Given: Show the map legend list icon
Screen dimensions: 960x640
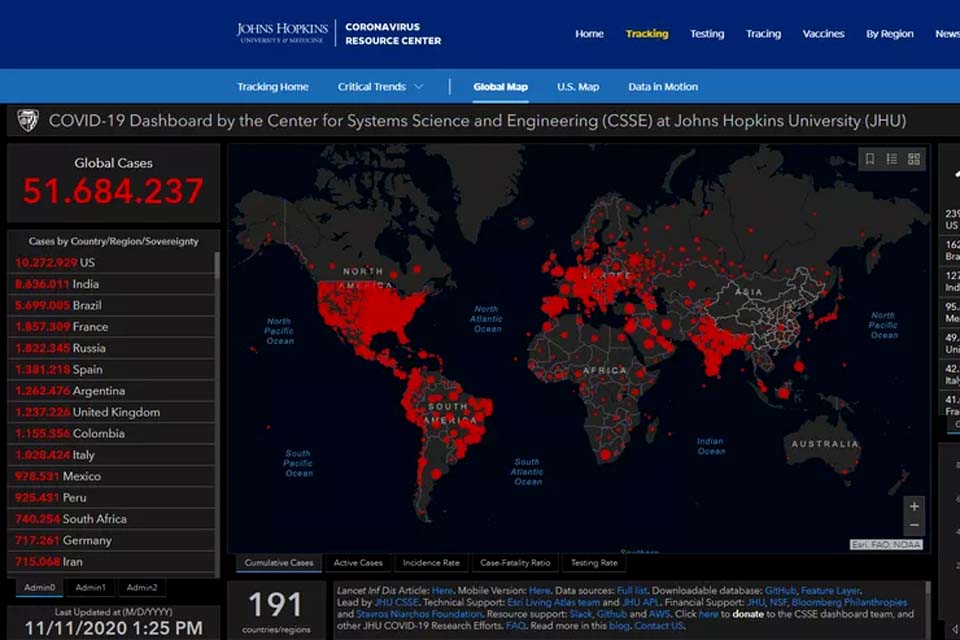Looking at the screenshot, I should tap(892, 159).
